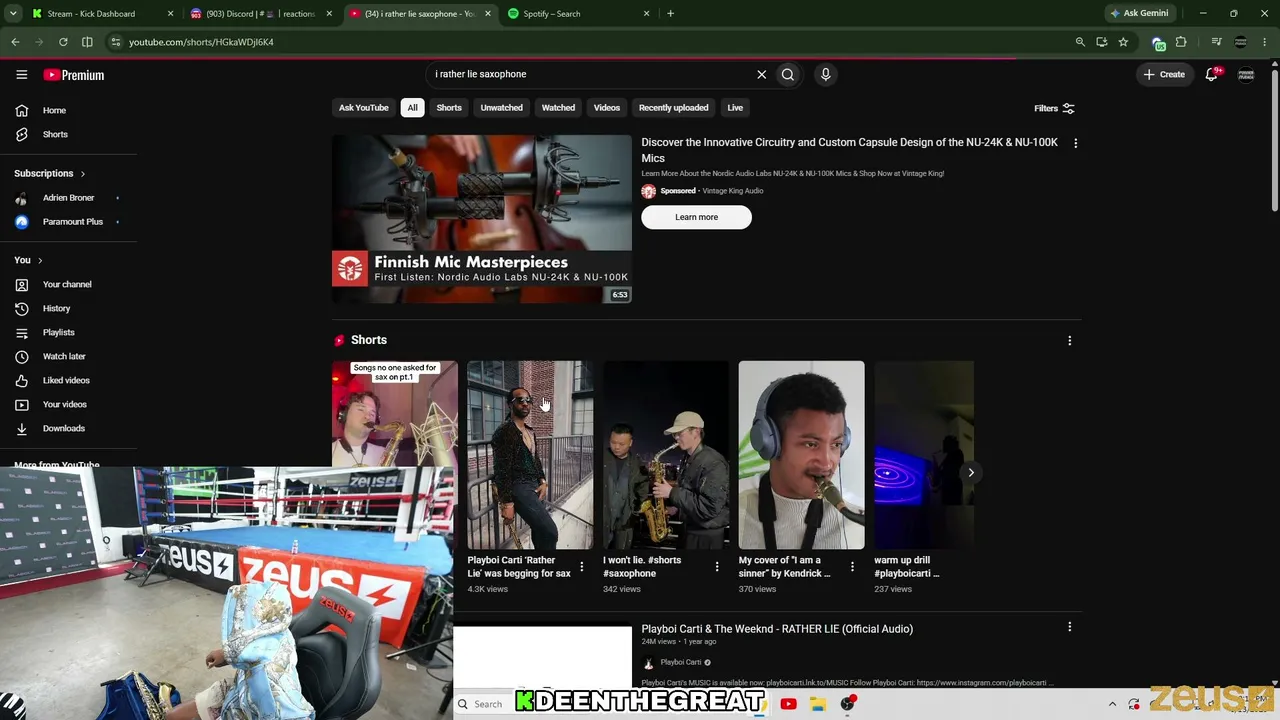Open the Create menu
Viewport: 1280px width, 720px height.
pyautogui.click(x=1164, y=74)
